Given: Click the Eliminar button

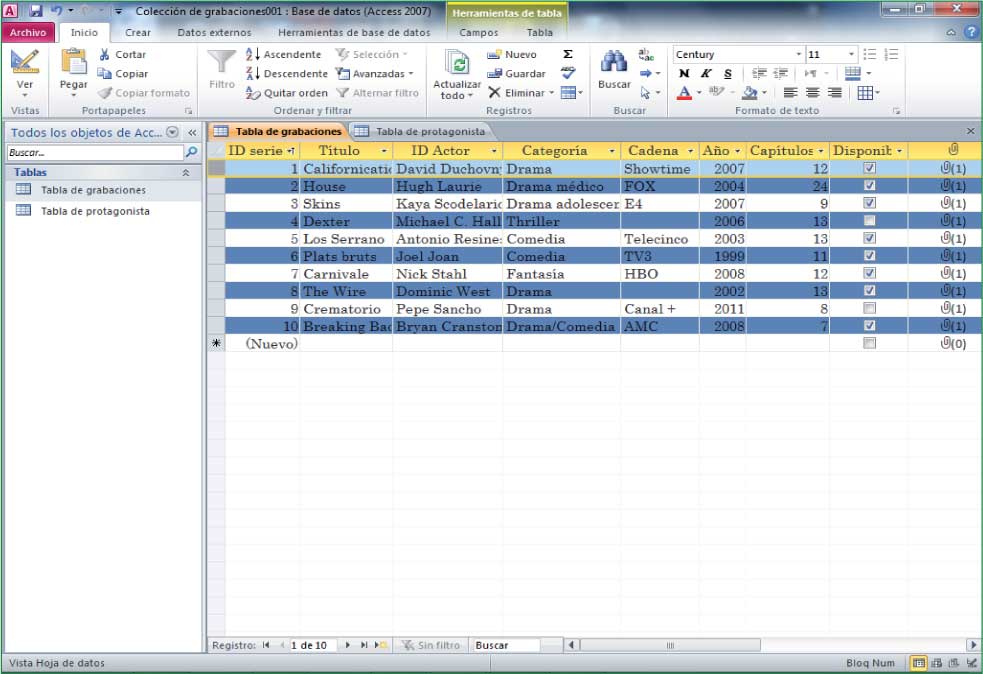Looking at the screenshot, I should pyautogui.click(x=518, y=93).
